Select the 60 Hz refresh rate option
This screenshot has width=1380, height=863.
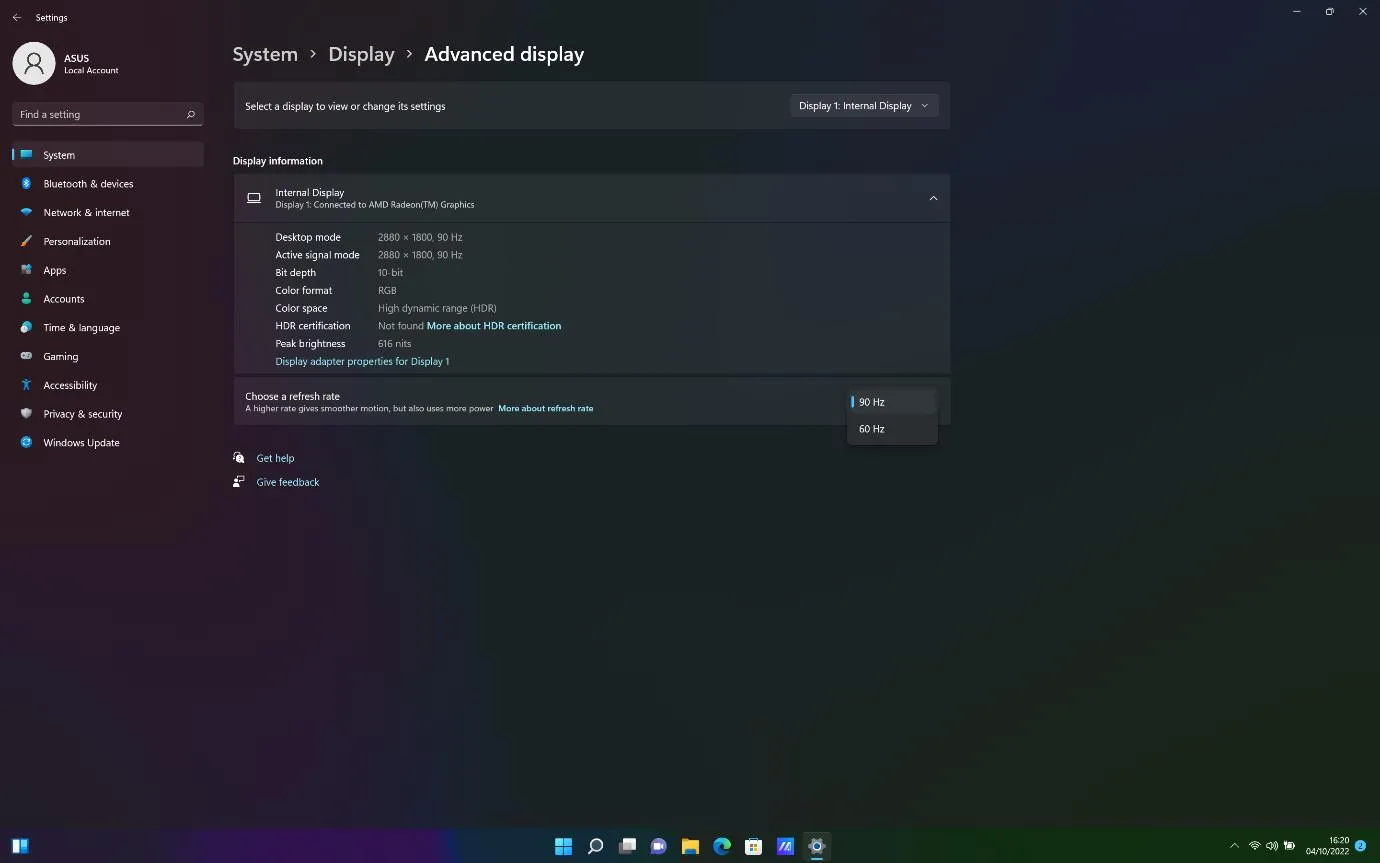click(872, 429)
